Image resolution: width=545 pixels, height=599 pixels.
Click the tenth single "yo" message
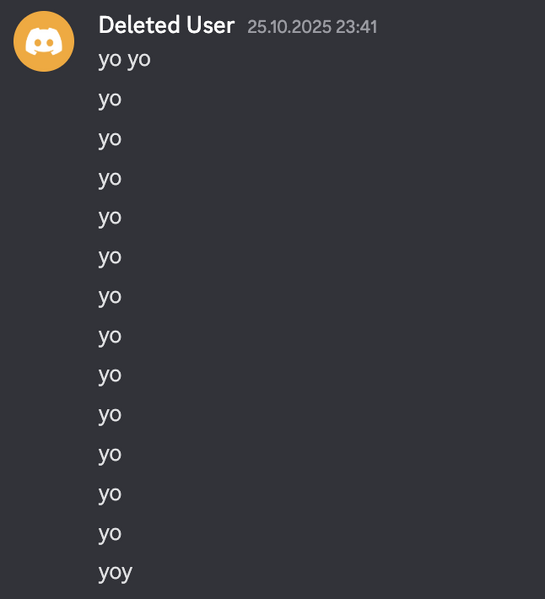(x=110, y=455)
